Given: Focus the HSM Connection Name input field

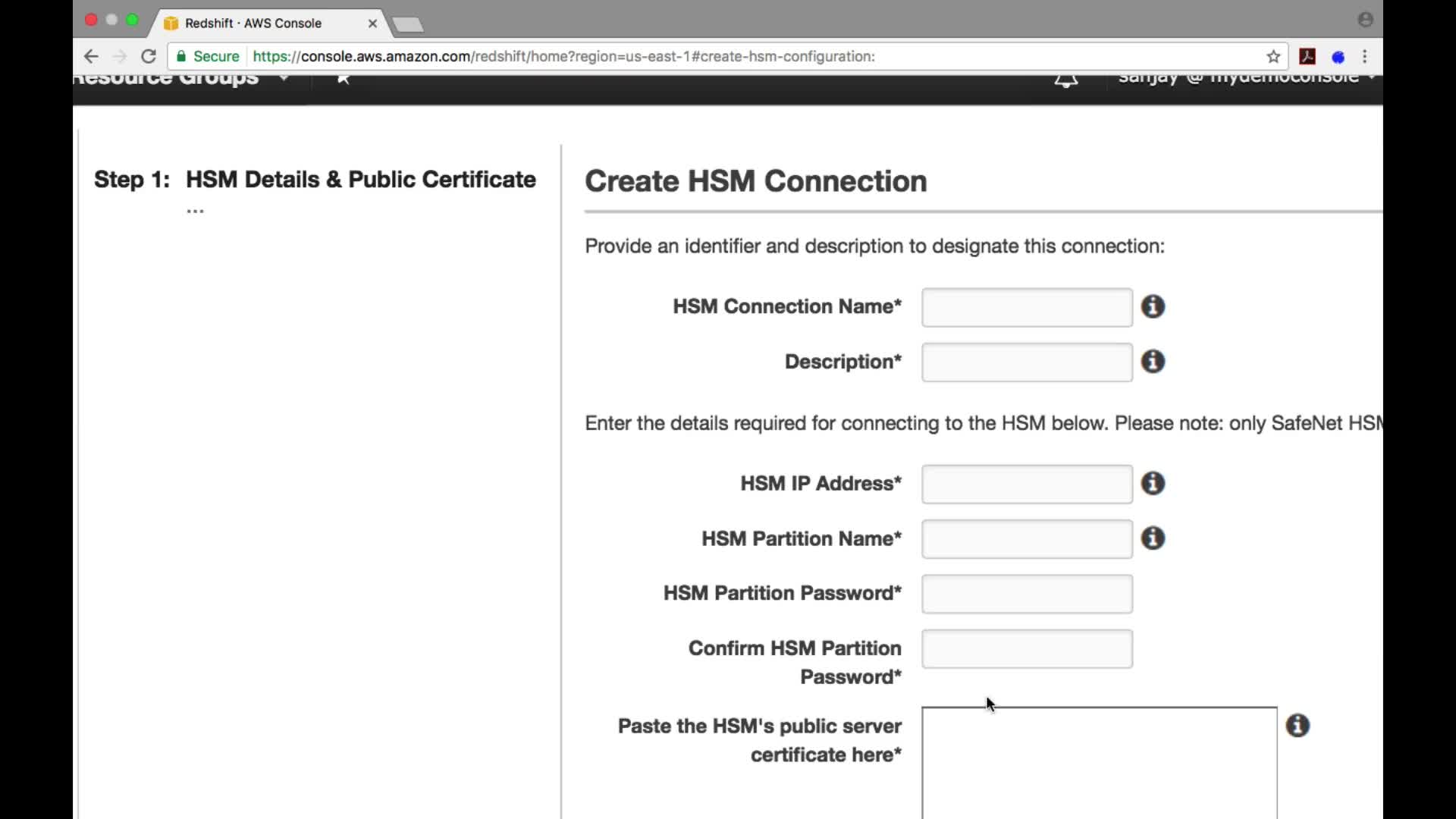Looking at the screenshot, I should click(1027, 307).
